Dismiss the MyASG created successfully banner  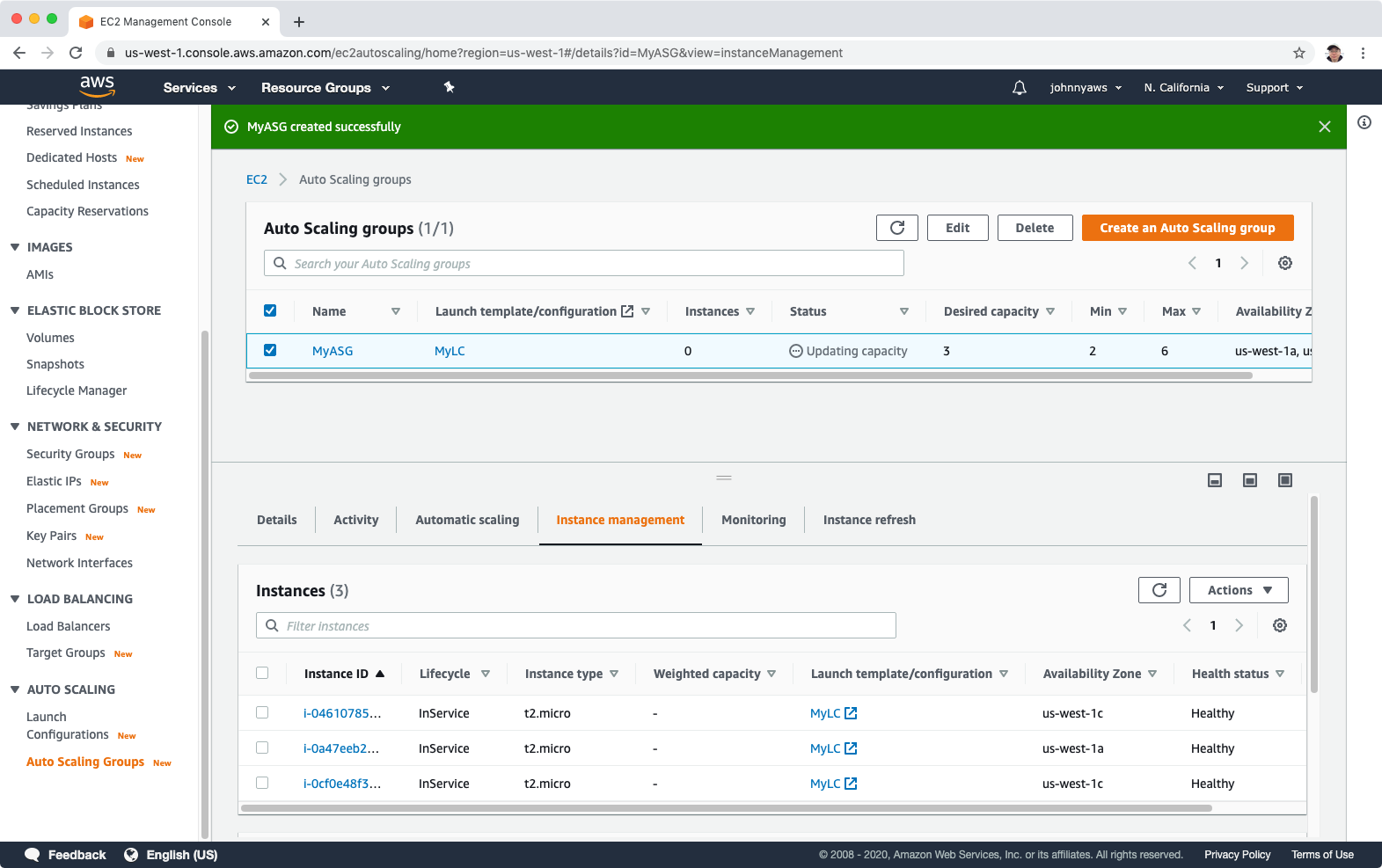(x=1325, y=127)
